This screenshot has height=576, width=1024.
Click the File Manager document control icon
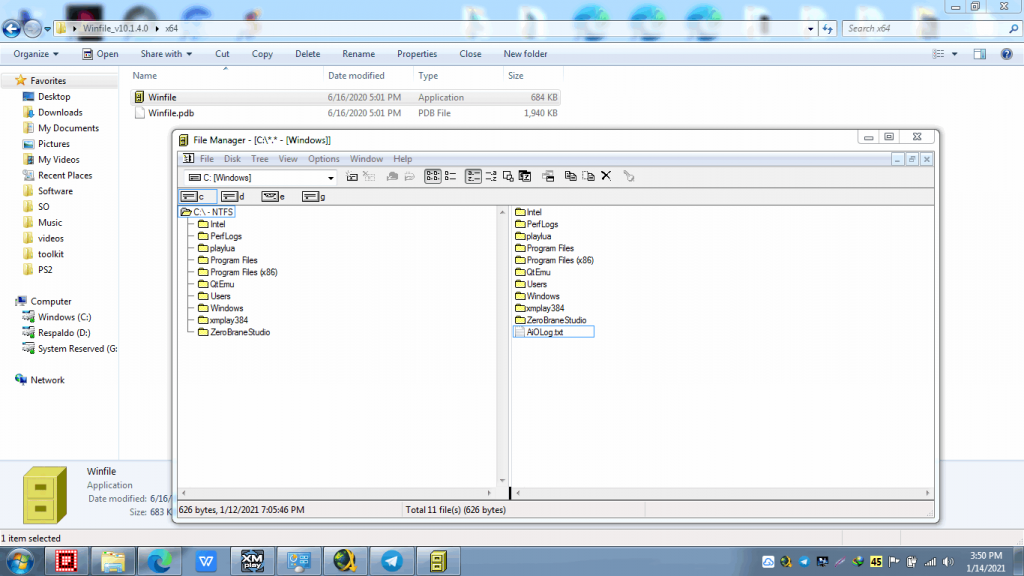click(x=188, y=159)
